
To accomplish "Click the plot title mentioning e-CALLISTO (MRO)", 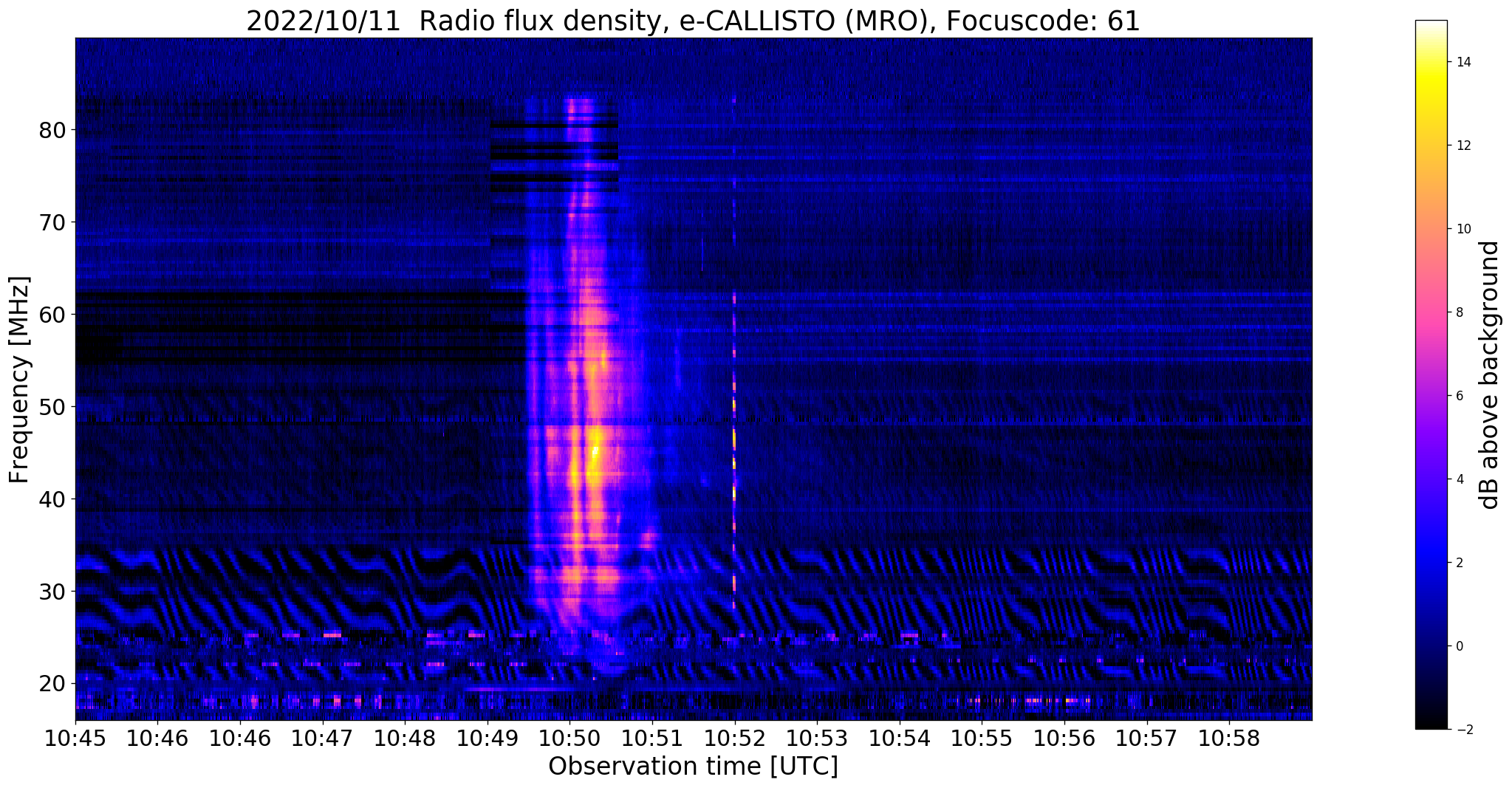I will (693, 21).
